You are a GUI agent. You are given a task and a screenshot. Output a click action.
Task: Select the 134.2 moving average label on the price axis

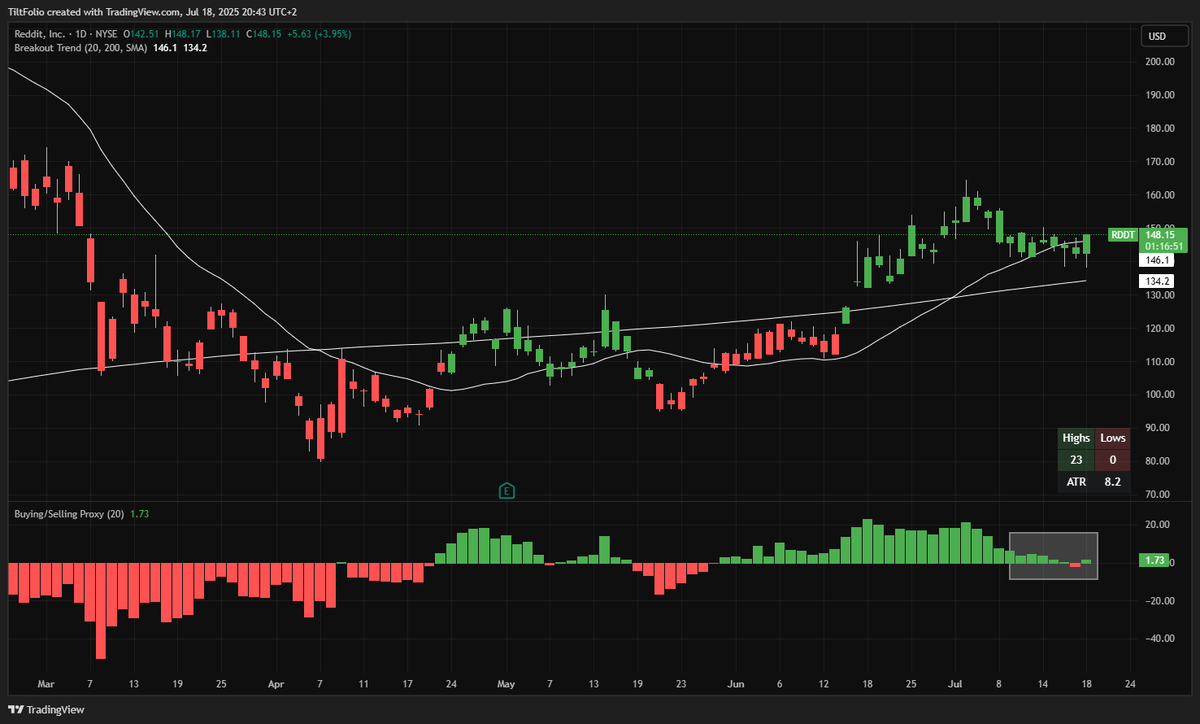(x=1156, y=281)
